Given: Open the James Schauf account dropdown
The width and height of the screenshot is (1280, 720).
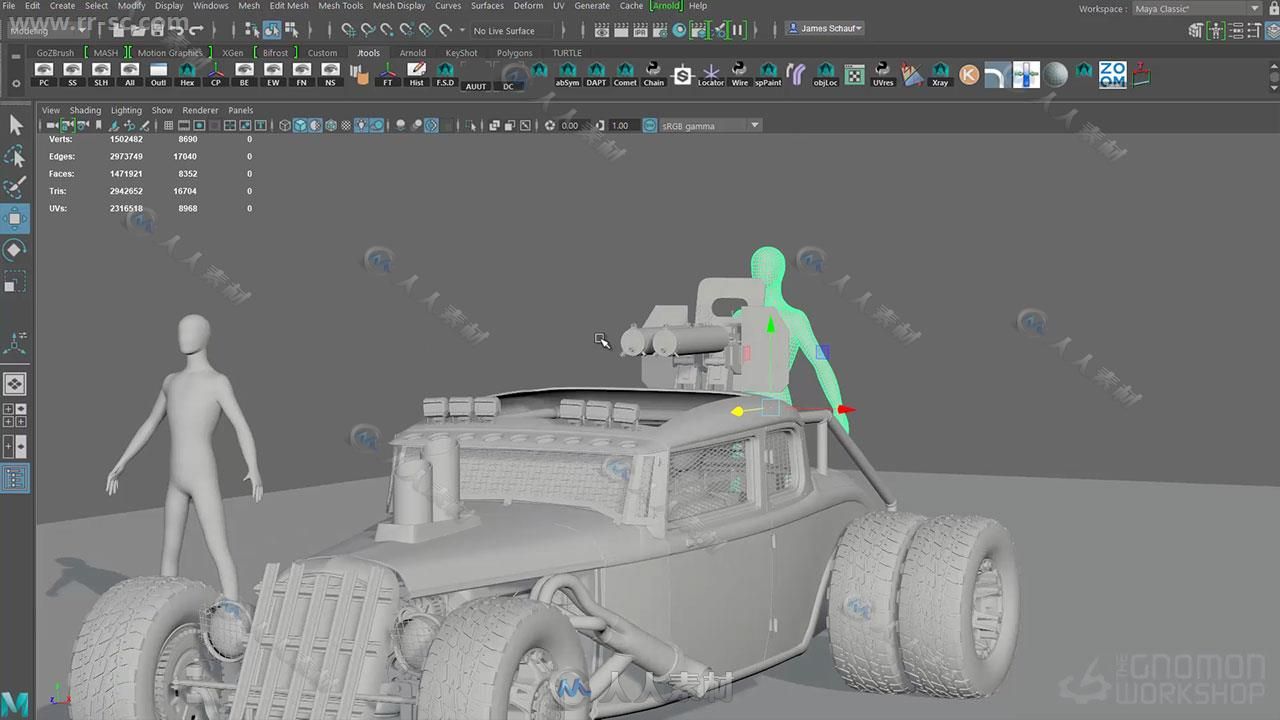Looking at the screenshot, I should pos(825,28).
